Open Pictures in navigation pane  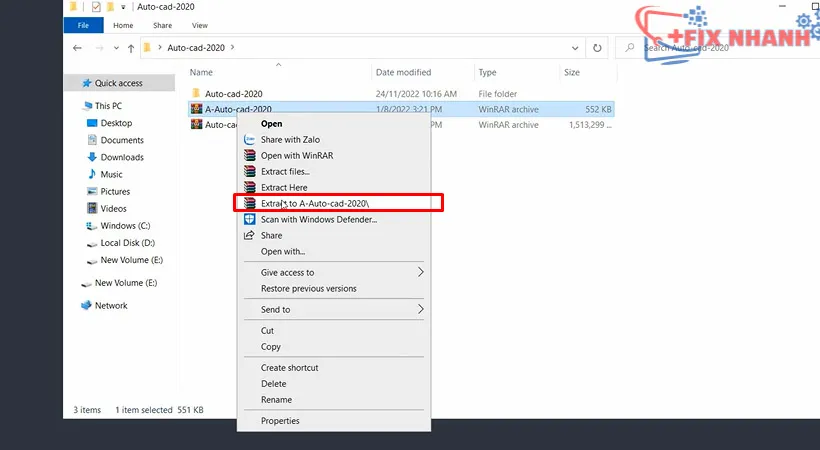115,192
